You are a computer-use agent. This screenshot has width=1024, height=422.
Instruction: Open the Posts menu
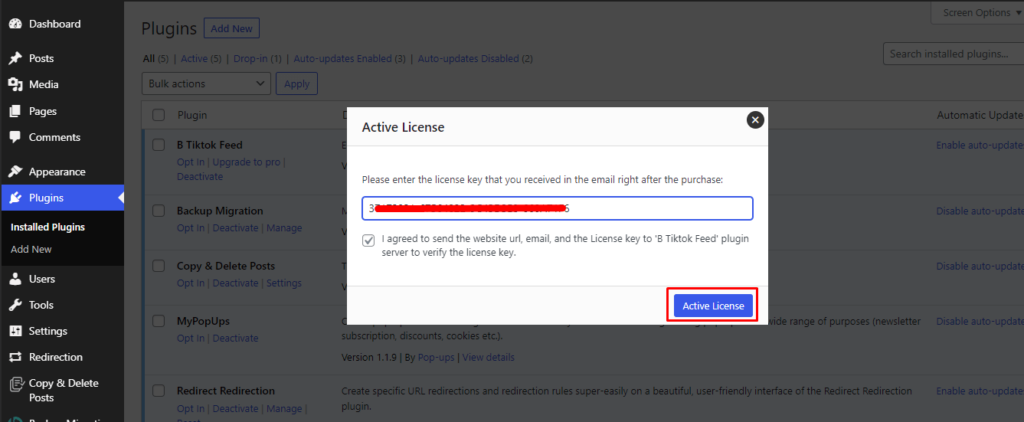(x=41, y=58)
